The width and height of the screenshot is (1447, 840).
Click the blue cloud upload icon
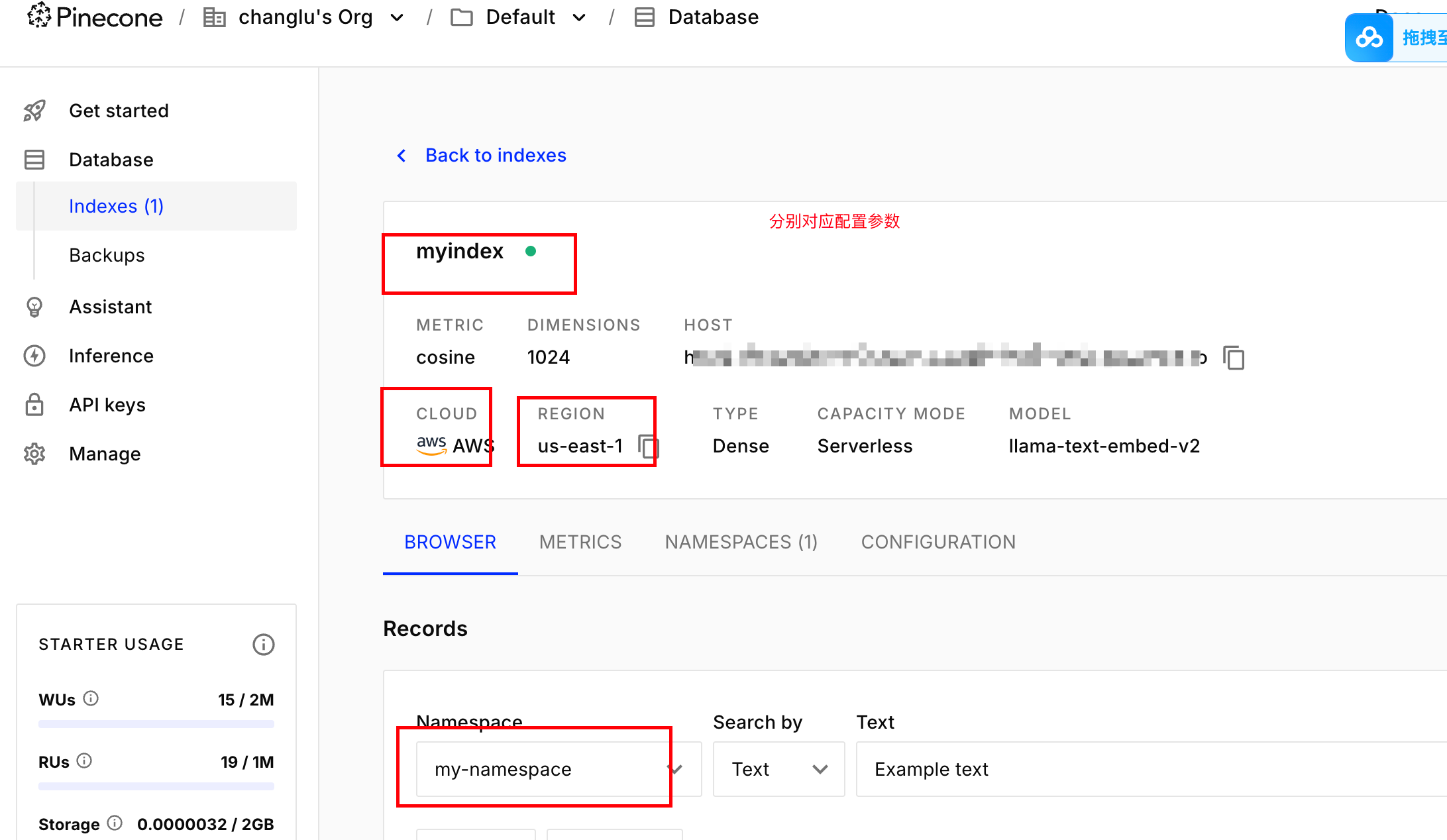1369,38
